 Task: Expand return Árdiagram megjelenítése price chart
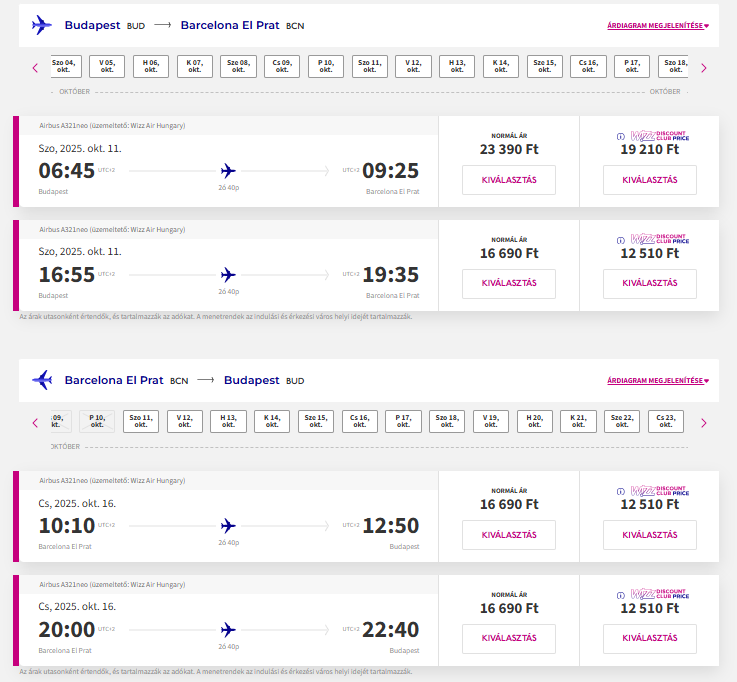coord(657,381)
